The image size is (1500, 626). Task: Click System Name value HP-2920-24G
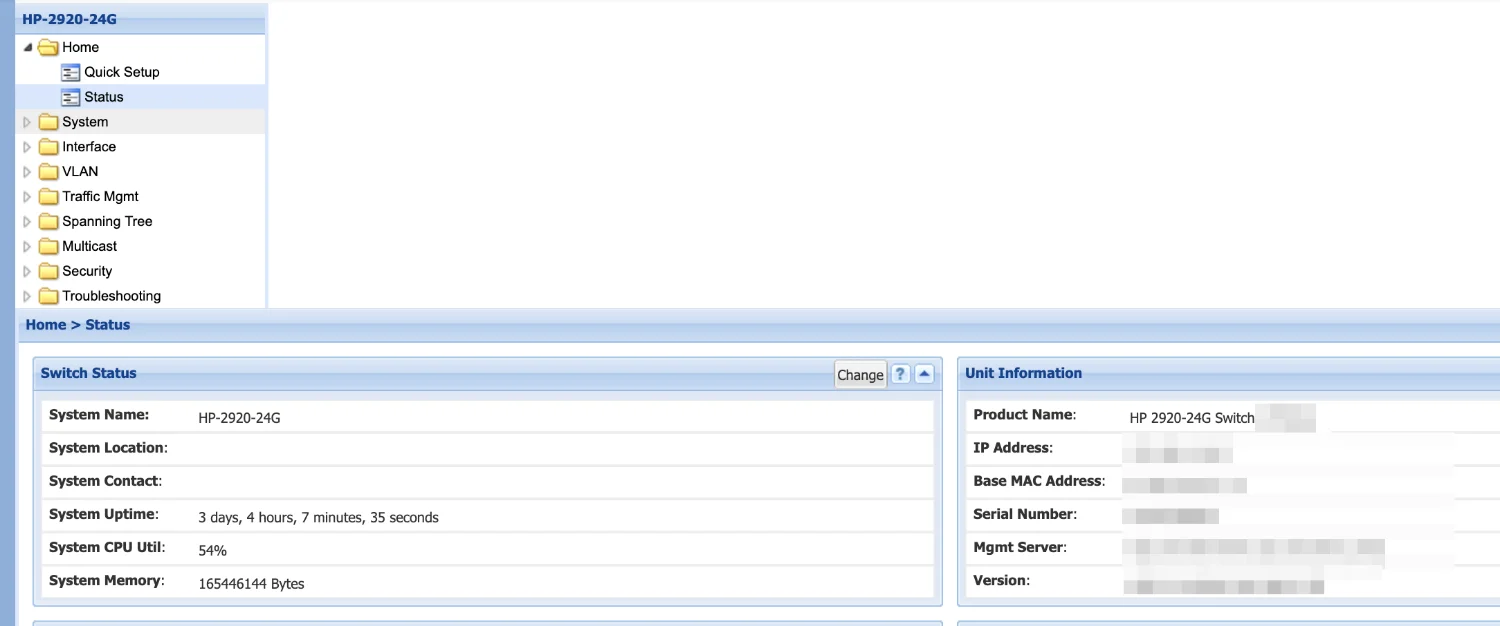(239, 418)
